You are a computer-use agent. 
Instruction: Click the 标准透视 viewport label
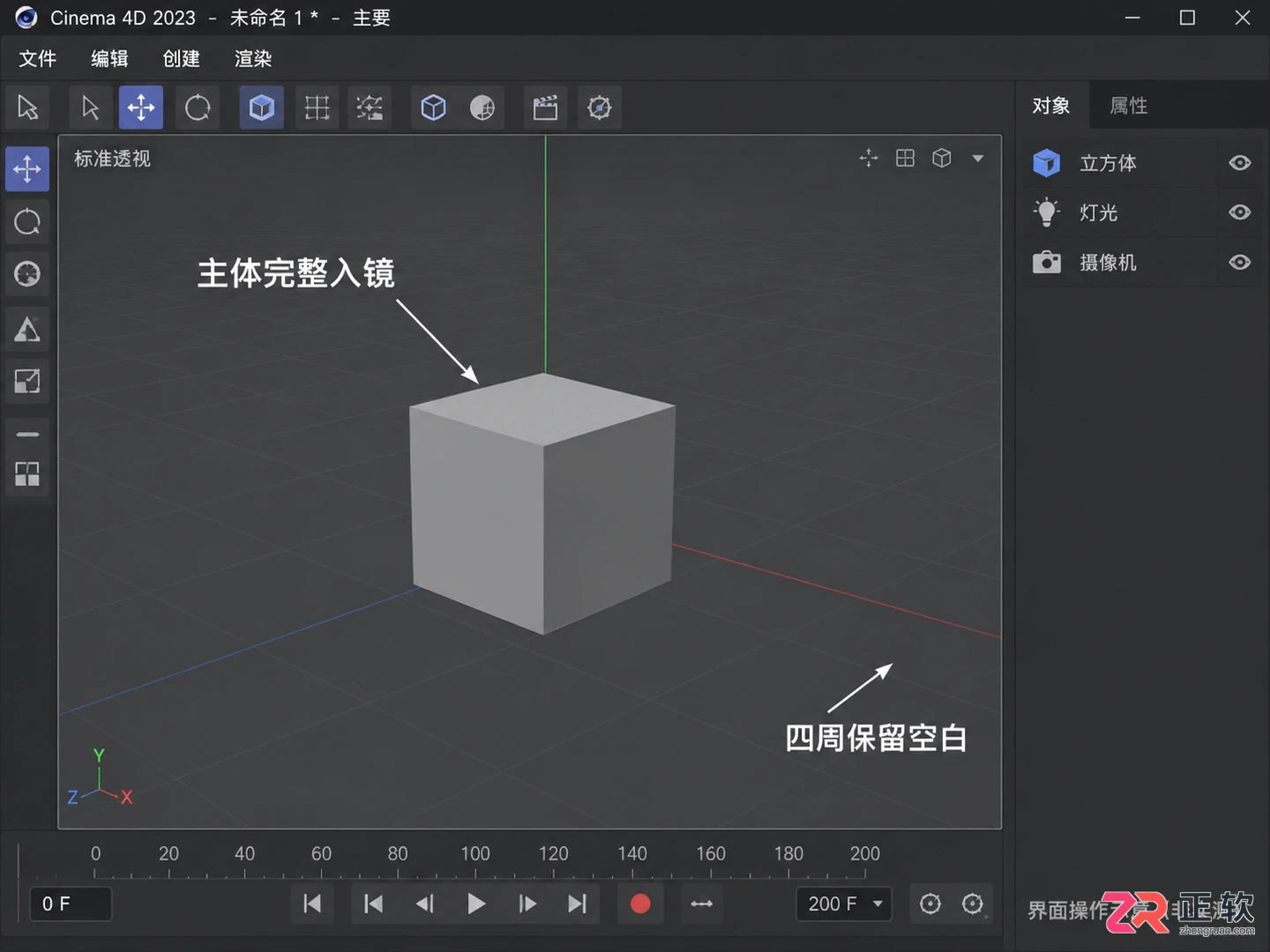(112, 159)
